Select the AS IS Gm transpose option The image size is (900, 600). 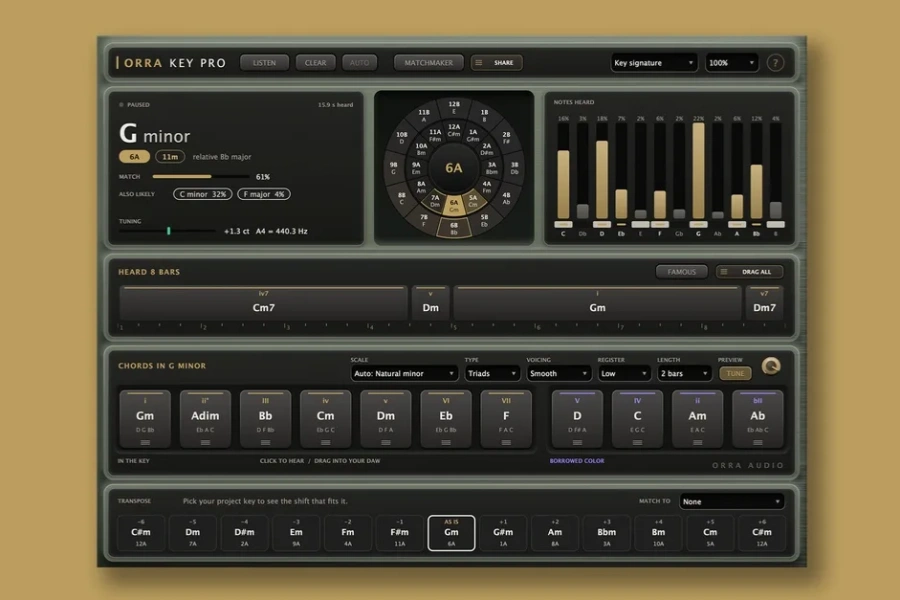pos(451,533)
